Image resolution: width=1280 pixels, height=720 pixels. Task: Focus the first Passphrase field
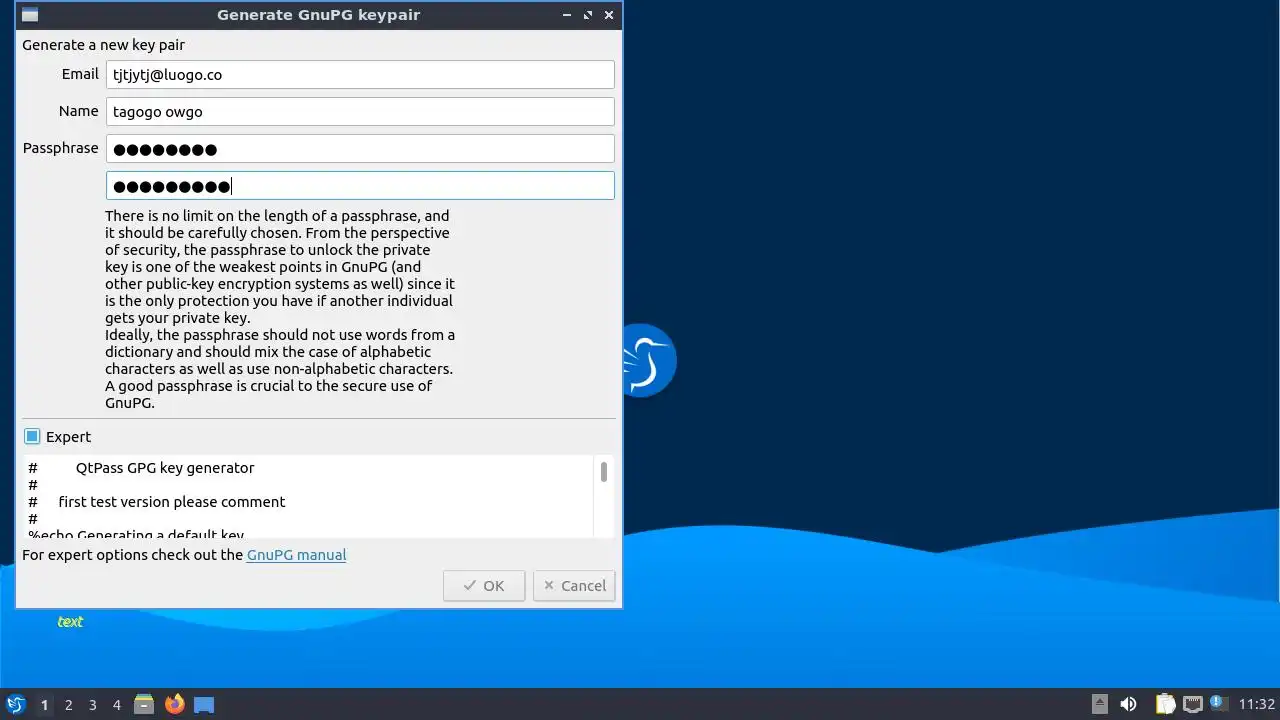coord(360,148)
